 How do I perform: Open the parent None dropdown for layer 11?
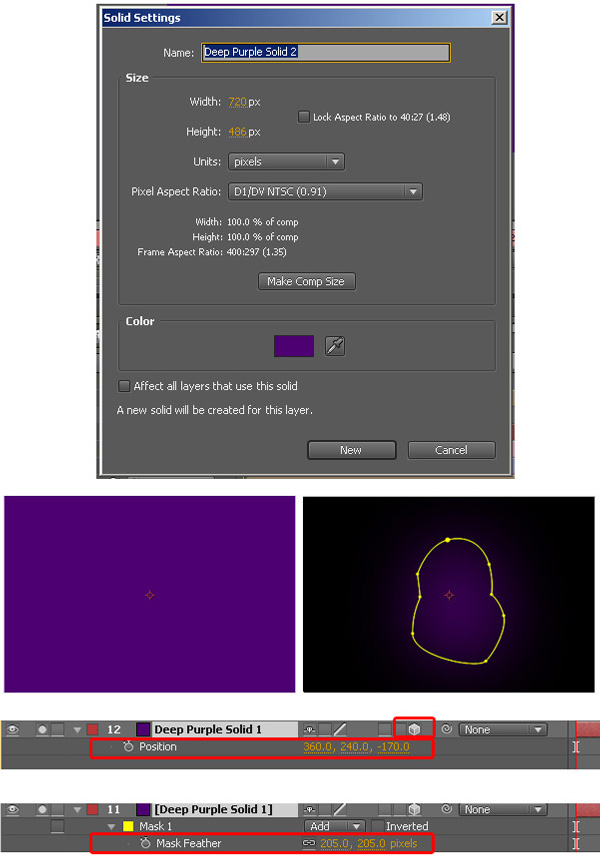point(503,809)
